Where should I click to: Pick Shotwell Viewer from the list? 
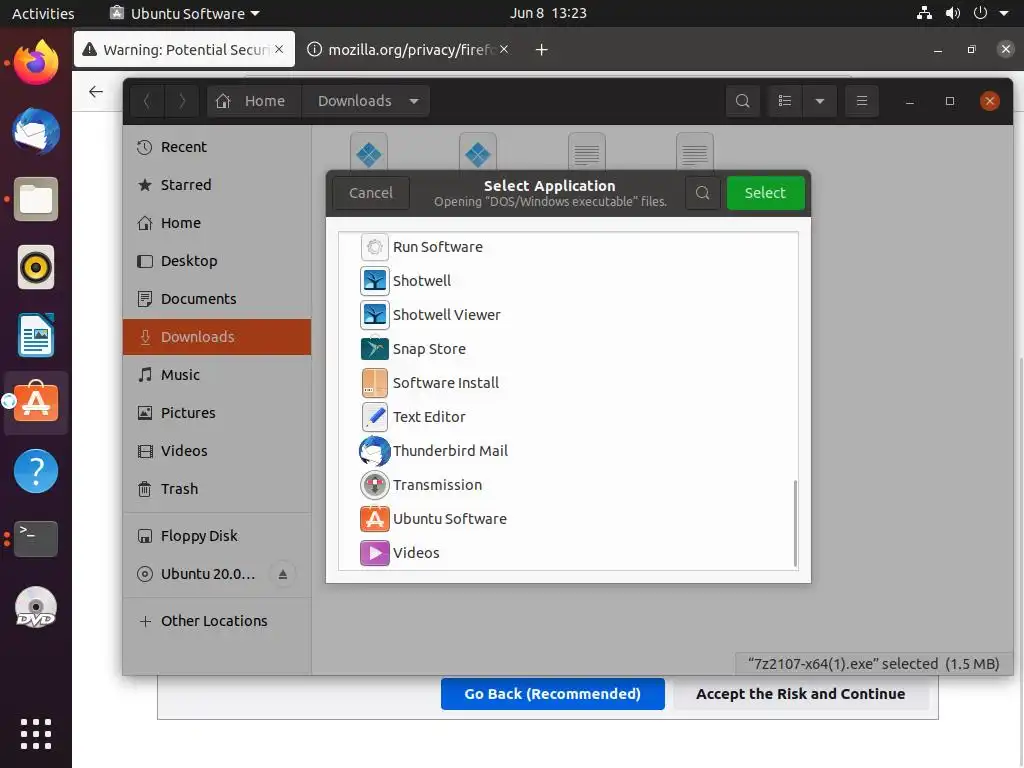[x=568, y=315]
